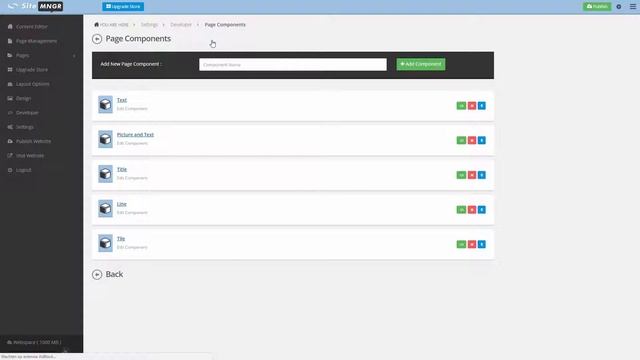Log out via the sidebar Logout entry
Screen dimensions: 640x360
[x=23, y=170]
